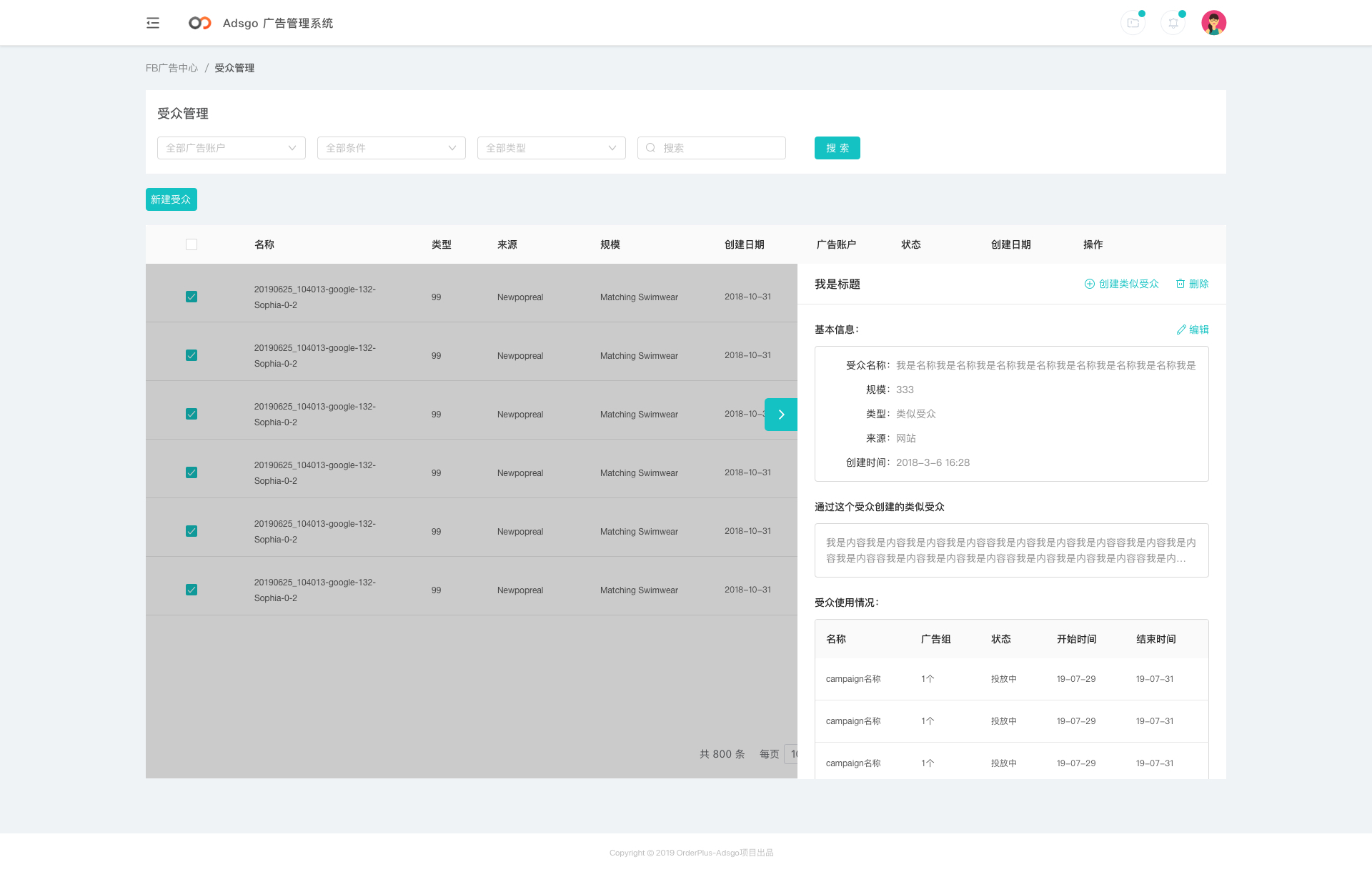The width and height of the screenshot is (1372, 872).
Task: Open the user avatar menu
Action: click(1213, 23)
